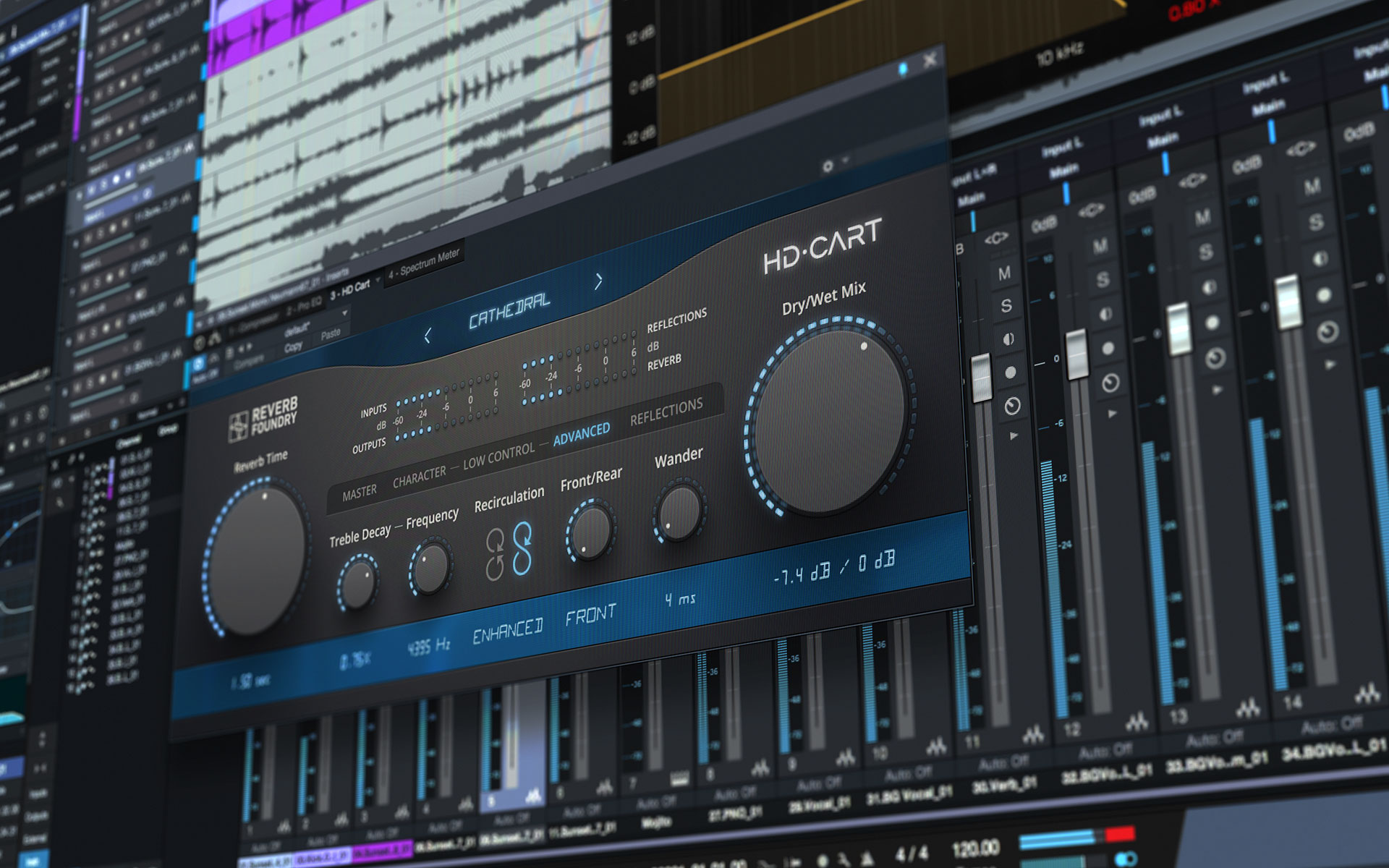Open Auto: Off dropdown under 34.BGVo channel
Viewport: 1389px width, 868px height.
pyautogui.click(x=1332, y=724)
